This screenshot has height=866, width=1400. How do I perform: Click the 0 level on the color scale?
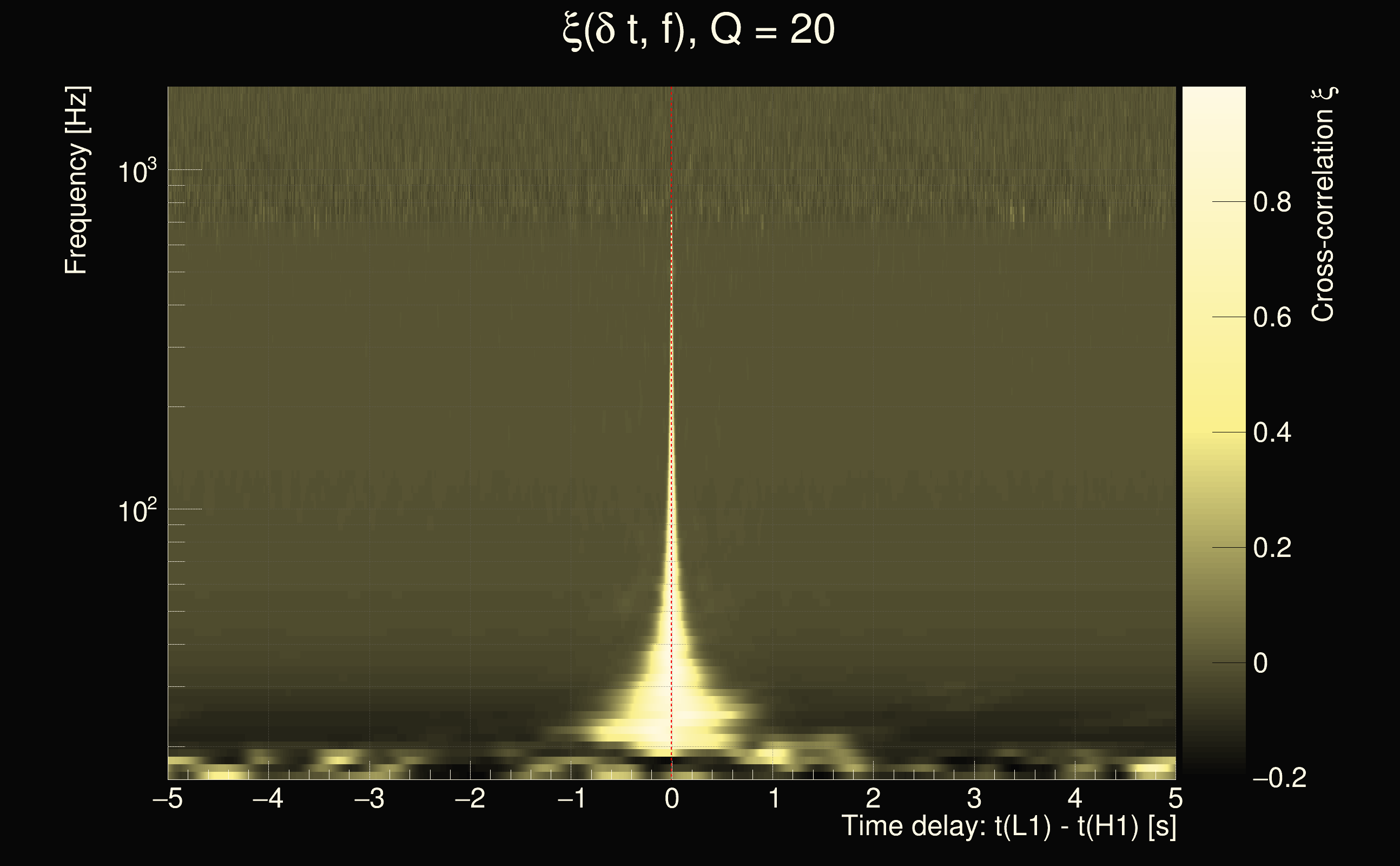coord(1260,663)
